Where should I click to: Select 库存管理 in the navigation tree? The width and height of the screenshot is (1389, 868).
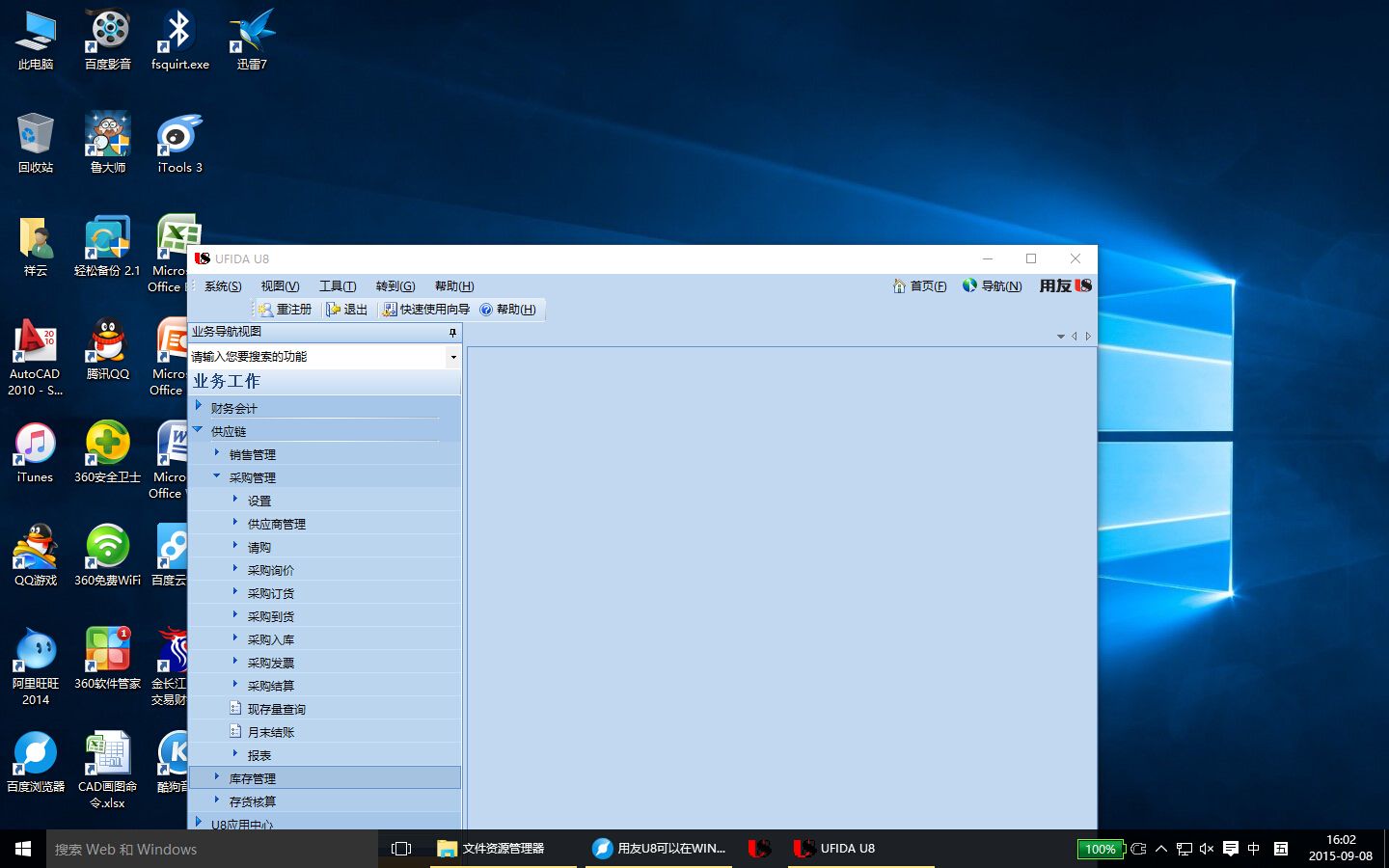coord(253,778)
